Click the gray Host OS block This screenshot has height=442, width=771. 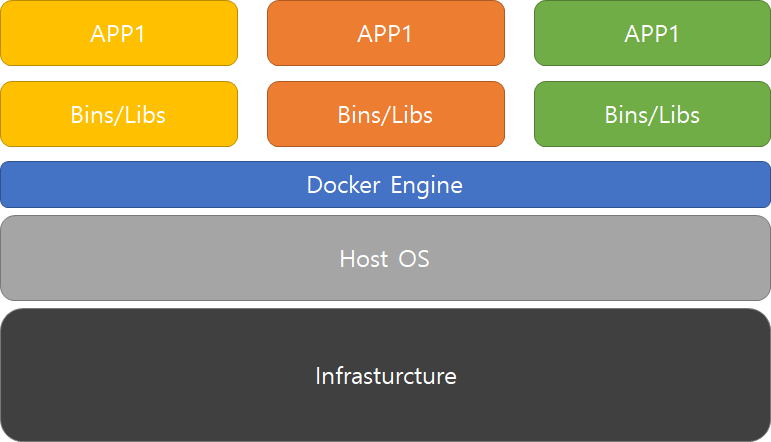tap(386, 258)
